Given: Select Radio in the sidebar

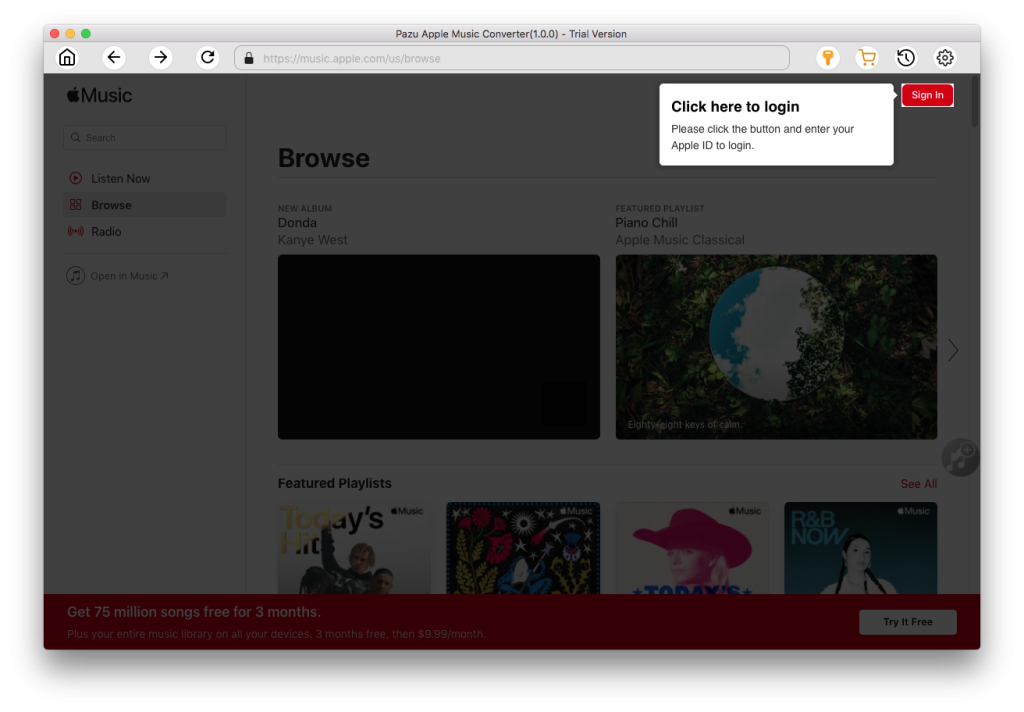Looking at the screenshot, I should [106, 232].
